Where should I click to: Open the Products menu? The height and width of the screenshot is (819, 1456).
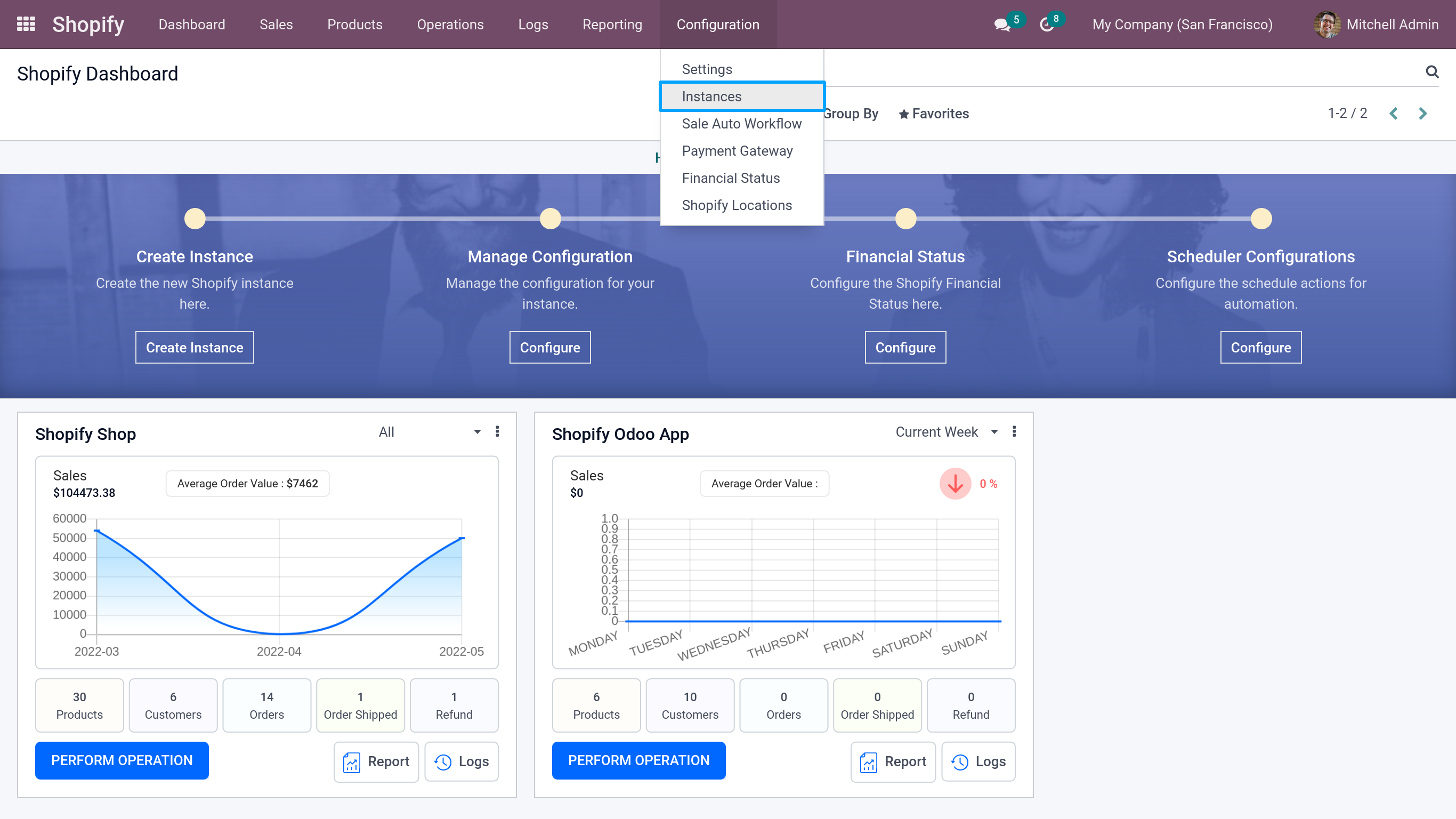point(355,25)
